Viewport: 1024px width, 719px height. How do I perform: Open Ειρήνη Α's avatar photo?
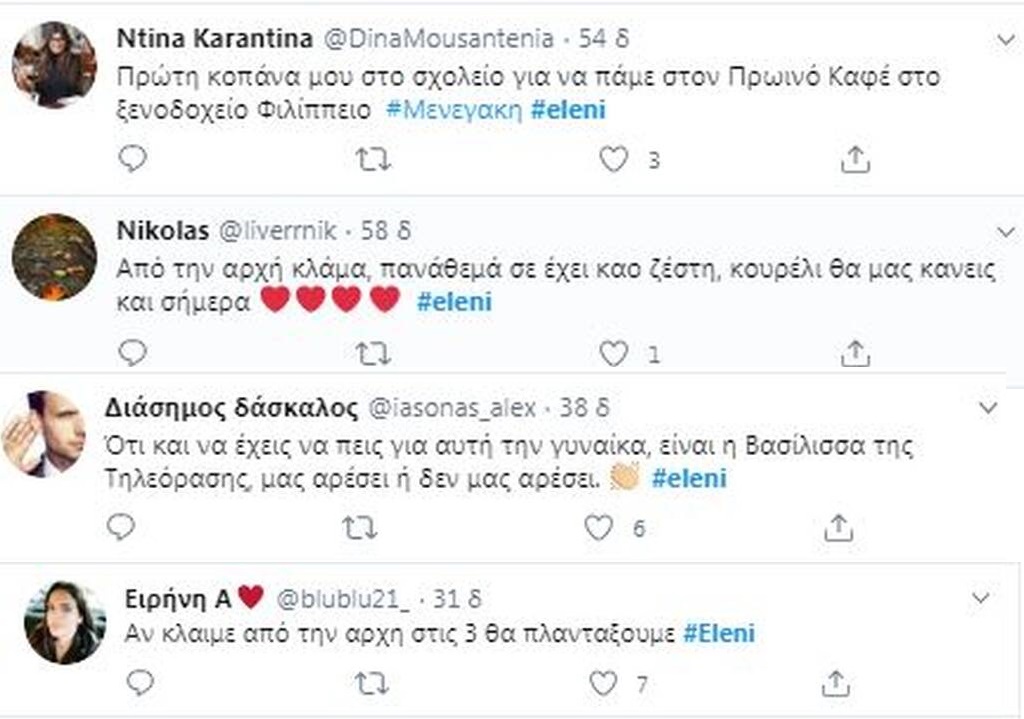coord(65,622)
